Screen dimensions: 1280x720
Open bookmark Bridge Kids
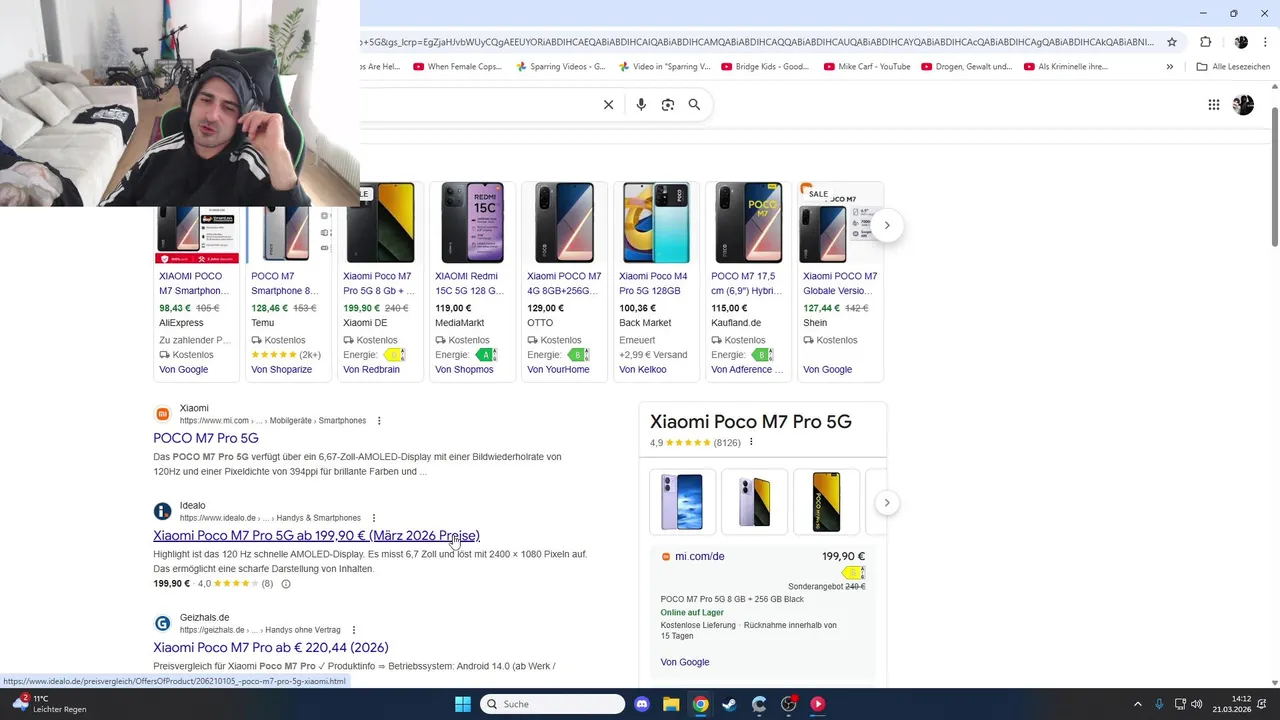[766, 67]
